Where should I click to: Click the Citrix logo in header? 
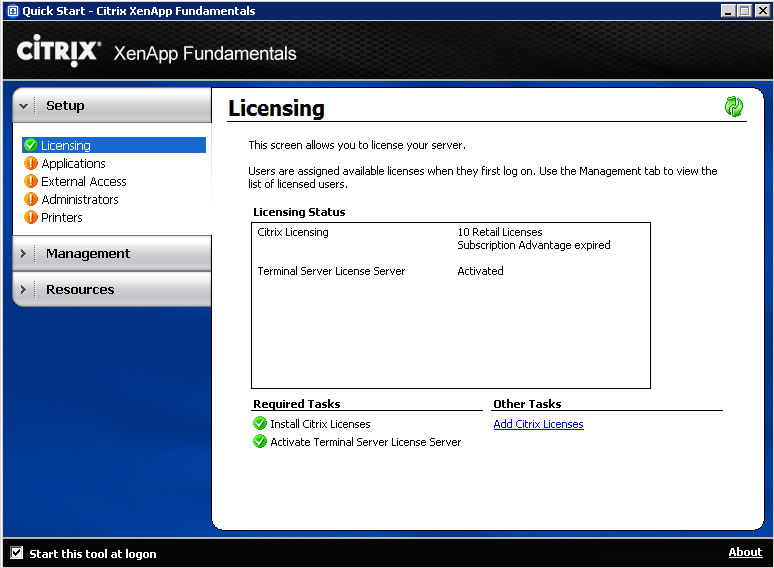[58, 51]
